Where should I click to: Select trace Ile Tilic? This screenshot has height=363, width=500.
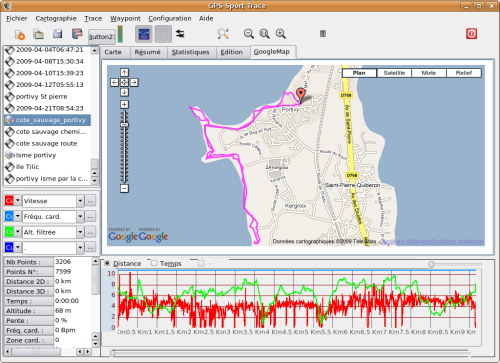coord(47,167)
